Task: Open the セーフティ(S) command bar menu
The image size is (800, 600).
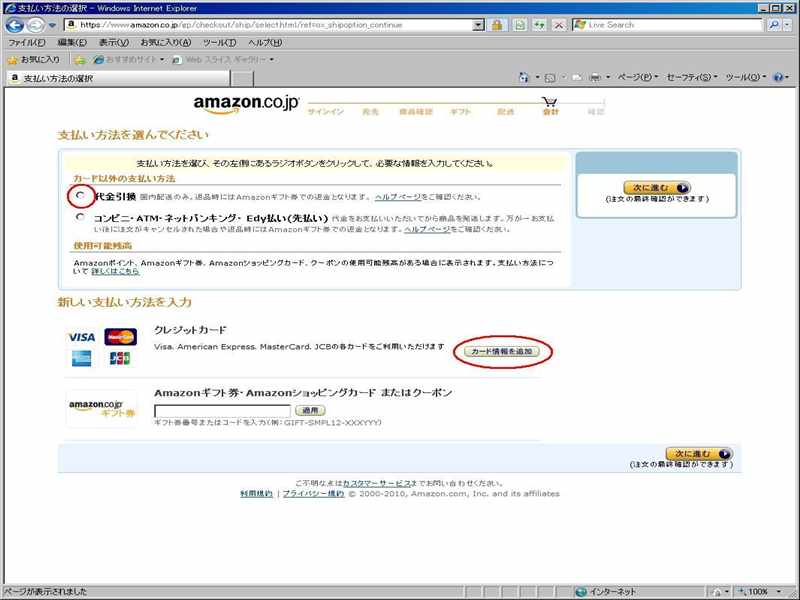Action: tap(691, 78)
